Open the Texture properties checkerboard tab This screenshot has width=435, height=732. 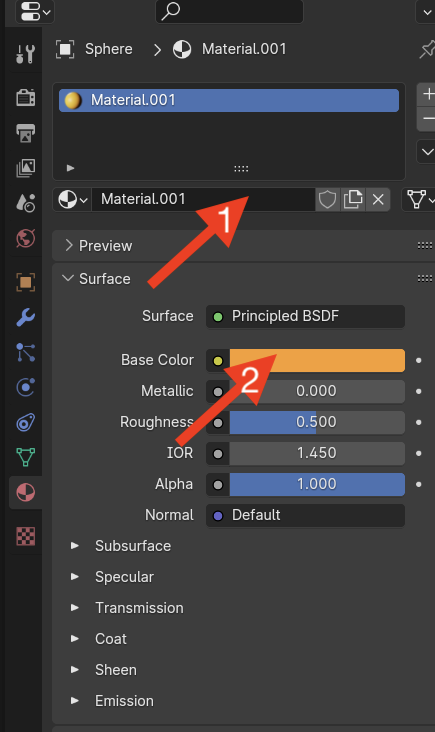tap(25, 536)
